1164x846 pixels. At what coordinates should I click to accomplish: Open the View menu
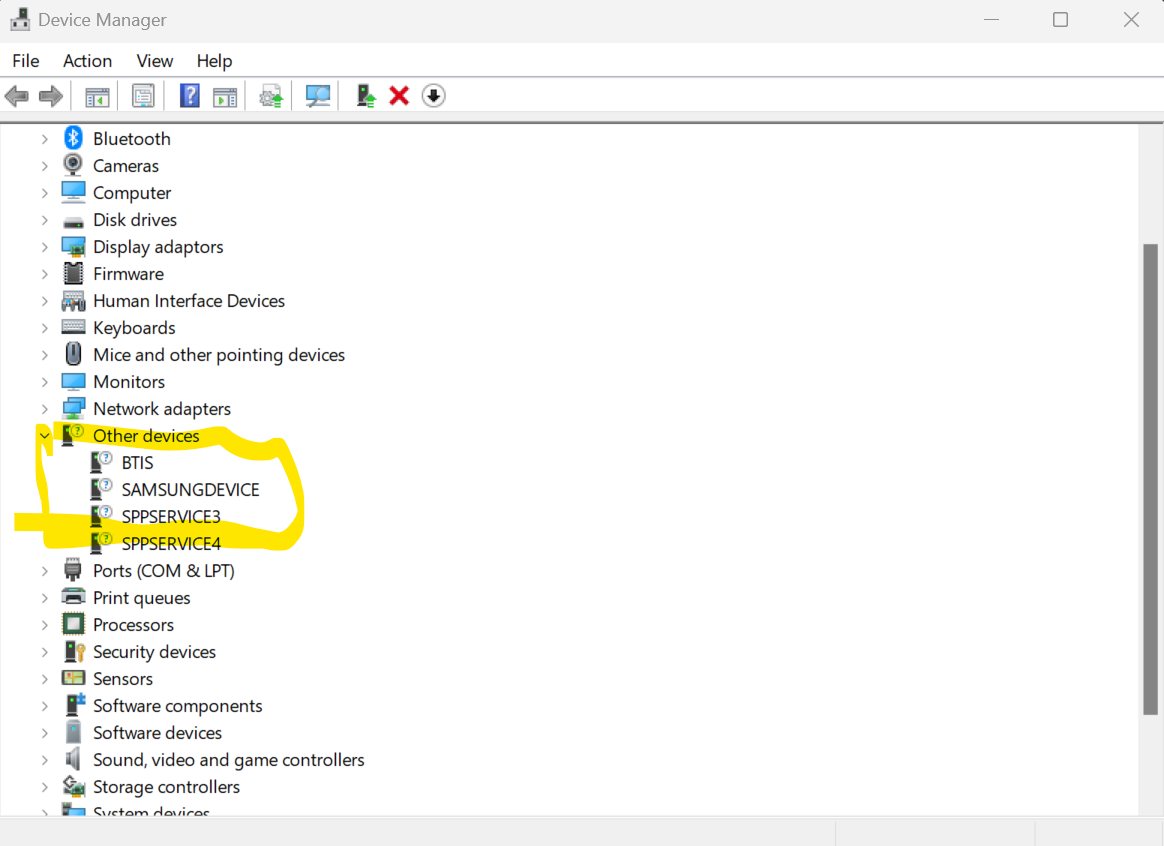154,61
